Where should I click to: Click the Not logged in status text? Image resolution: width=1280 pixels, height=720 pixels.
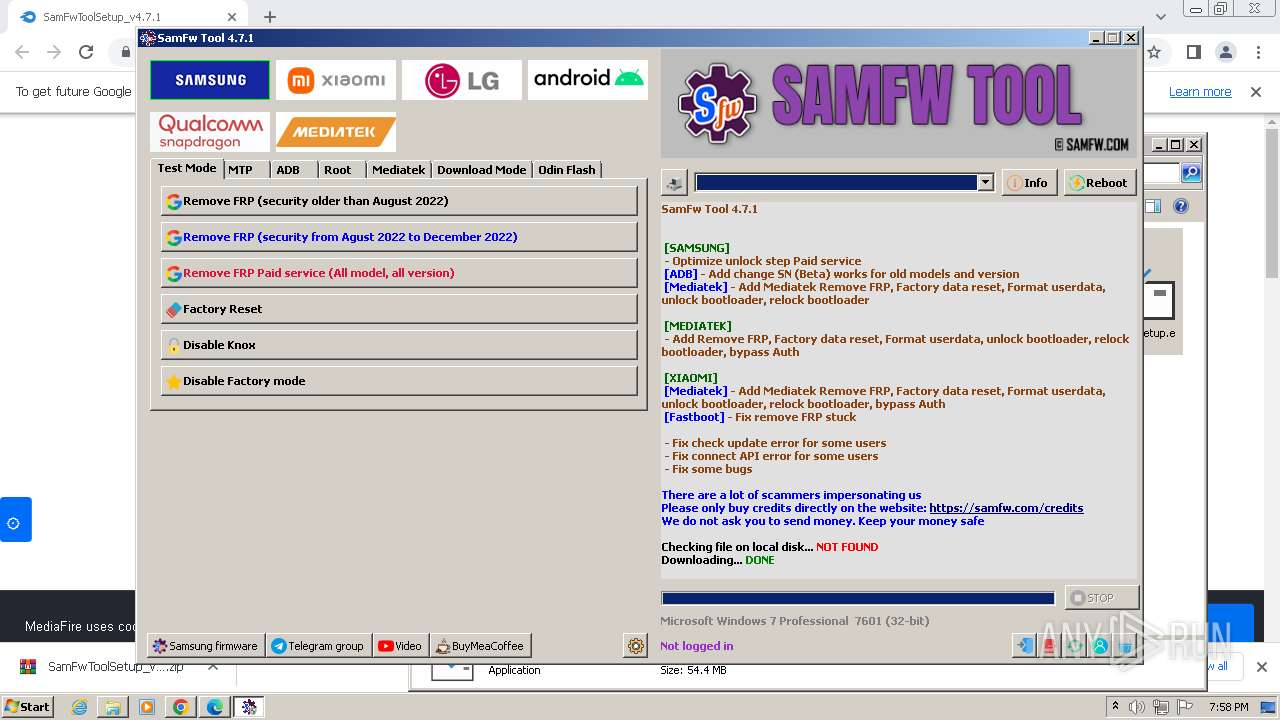(x=697, y=646)
